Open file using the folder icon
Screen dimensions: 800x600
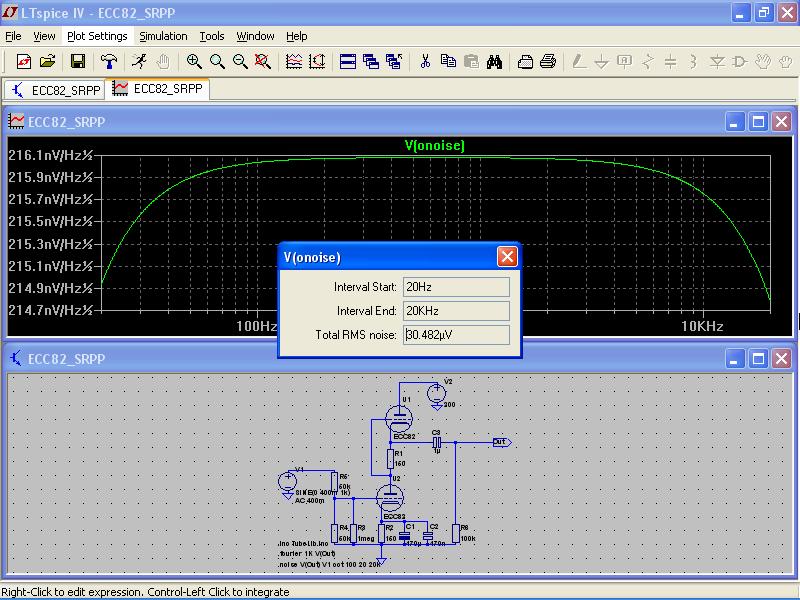[x=47, y=62]
